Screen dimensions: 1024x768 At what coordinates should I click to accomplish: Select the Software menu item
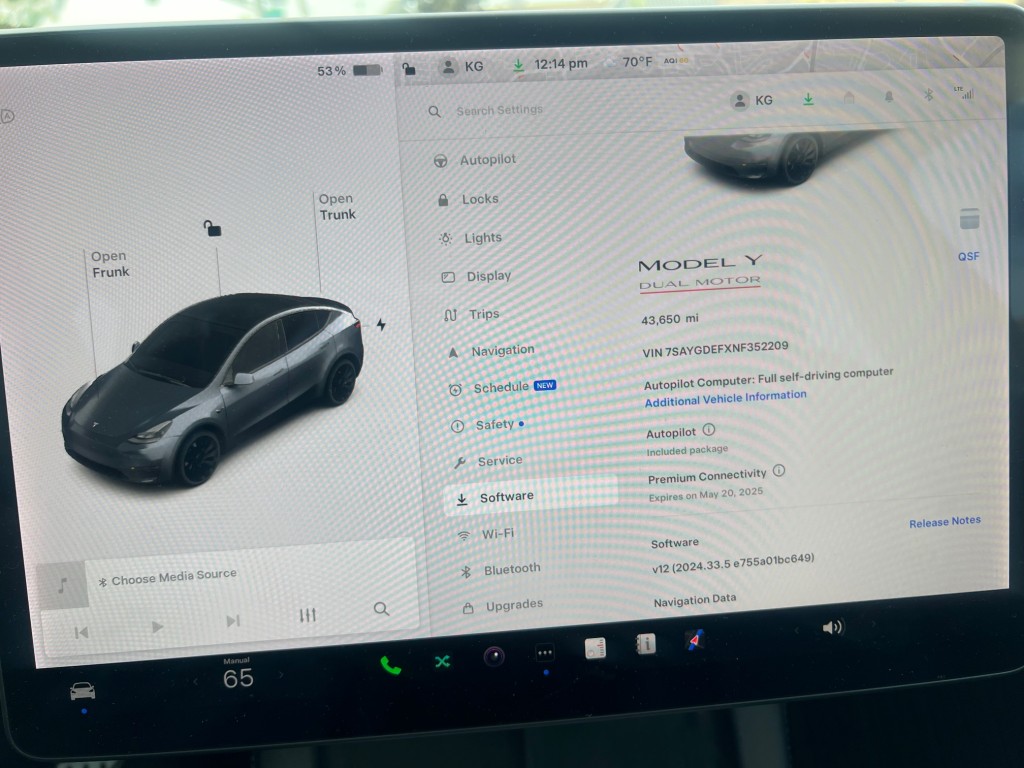click(x=530, y=497)
